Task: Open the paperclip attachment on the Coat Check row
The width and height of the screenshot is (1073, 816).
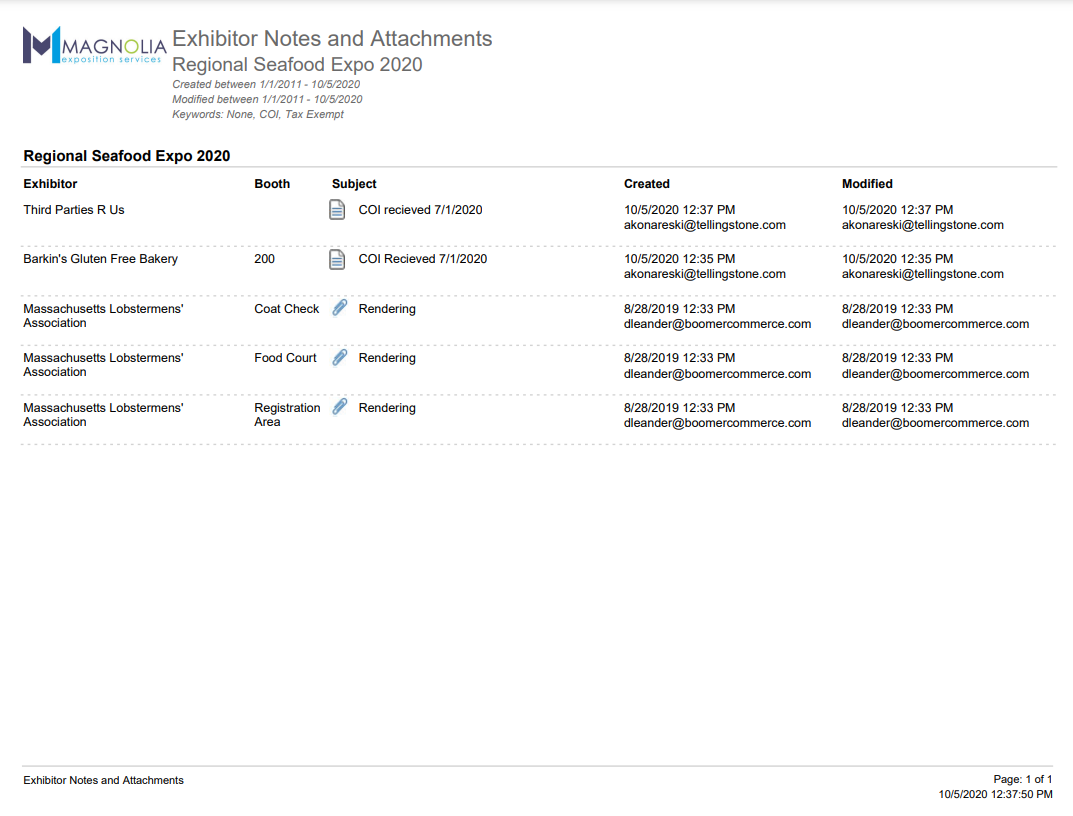Action: pyautogui.click(x=340, y=308)
